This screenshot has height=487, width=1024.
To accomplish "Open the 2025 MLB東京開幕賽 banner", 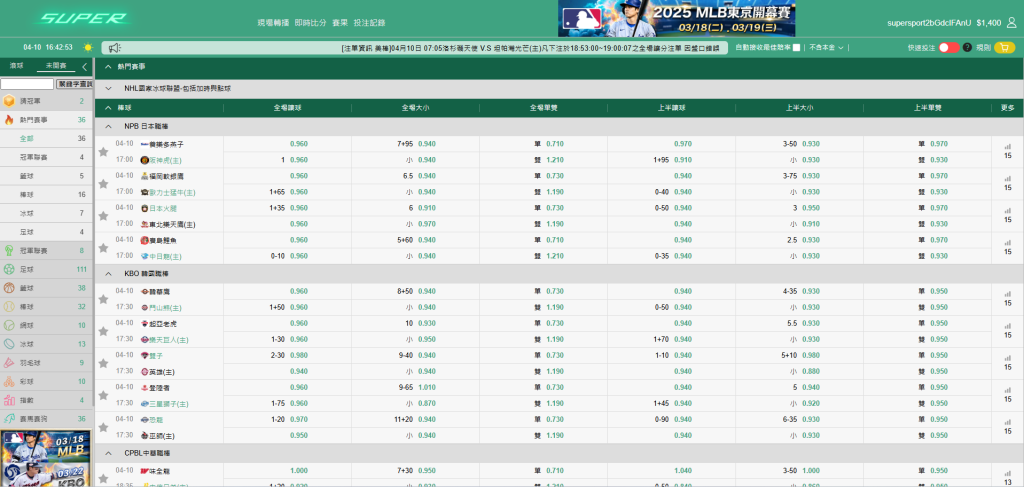I will coord(677,18).
